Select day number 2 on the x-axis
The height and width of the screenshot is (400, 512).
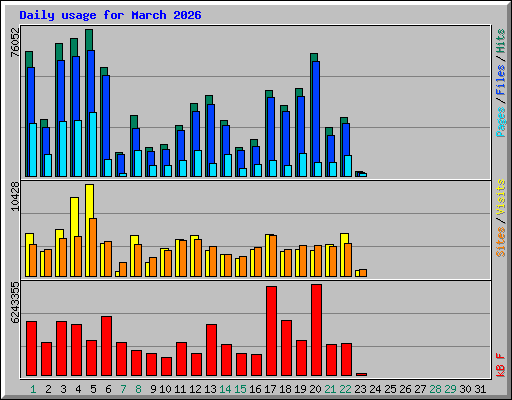click(48, 389)
